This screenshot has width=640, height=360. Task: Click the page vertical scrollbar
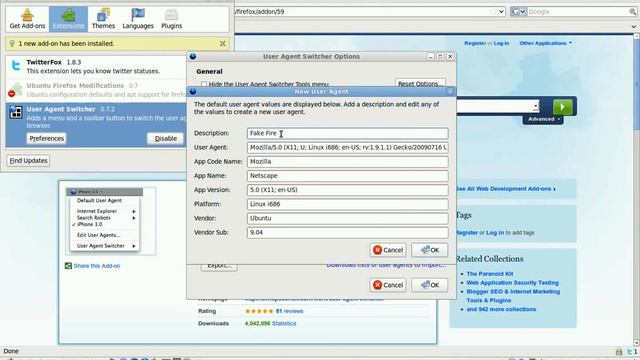(636, 190)
